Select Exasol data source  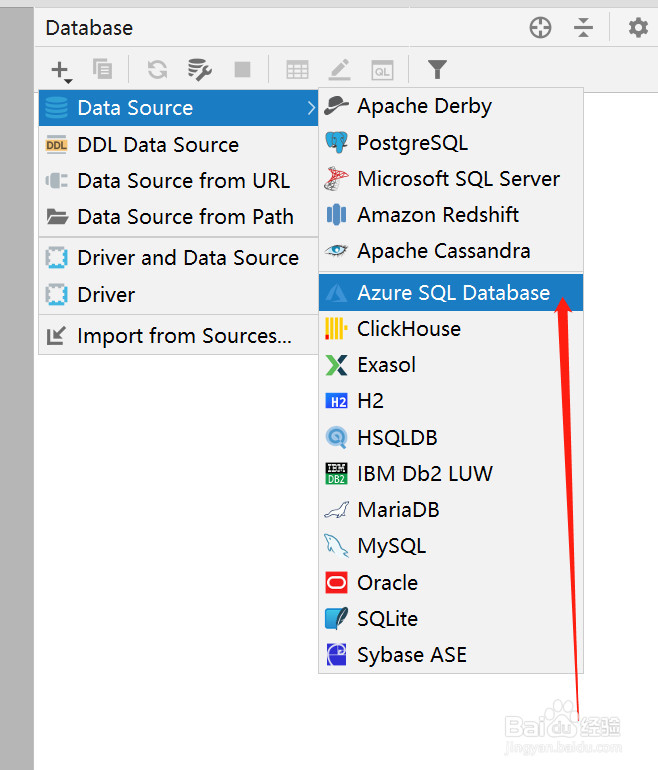click(x=451, y=365)
